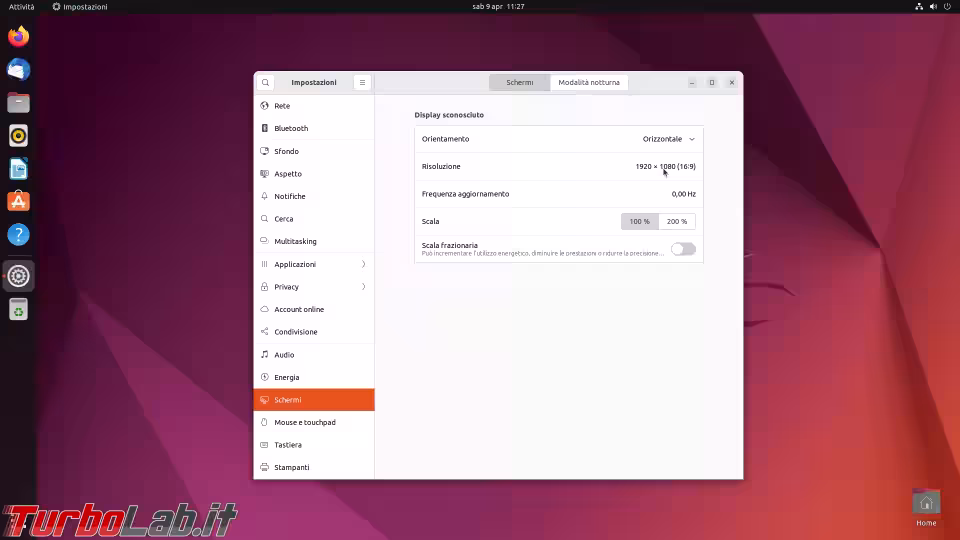Open Help from the dock
This screenshot has height=540, width=960.
(18, 234)
